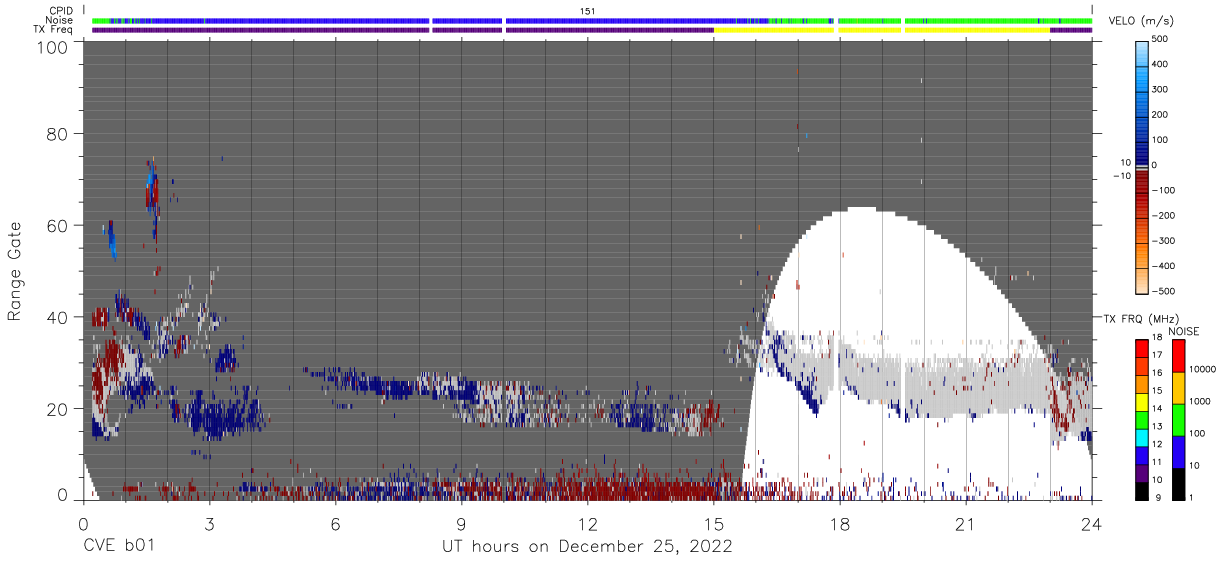Click the 24 UT hour tick label
The height and width of the screenshot is (567, 1228).
click(1092, 523)
